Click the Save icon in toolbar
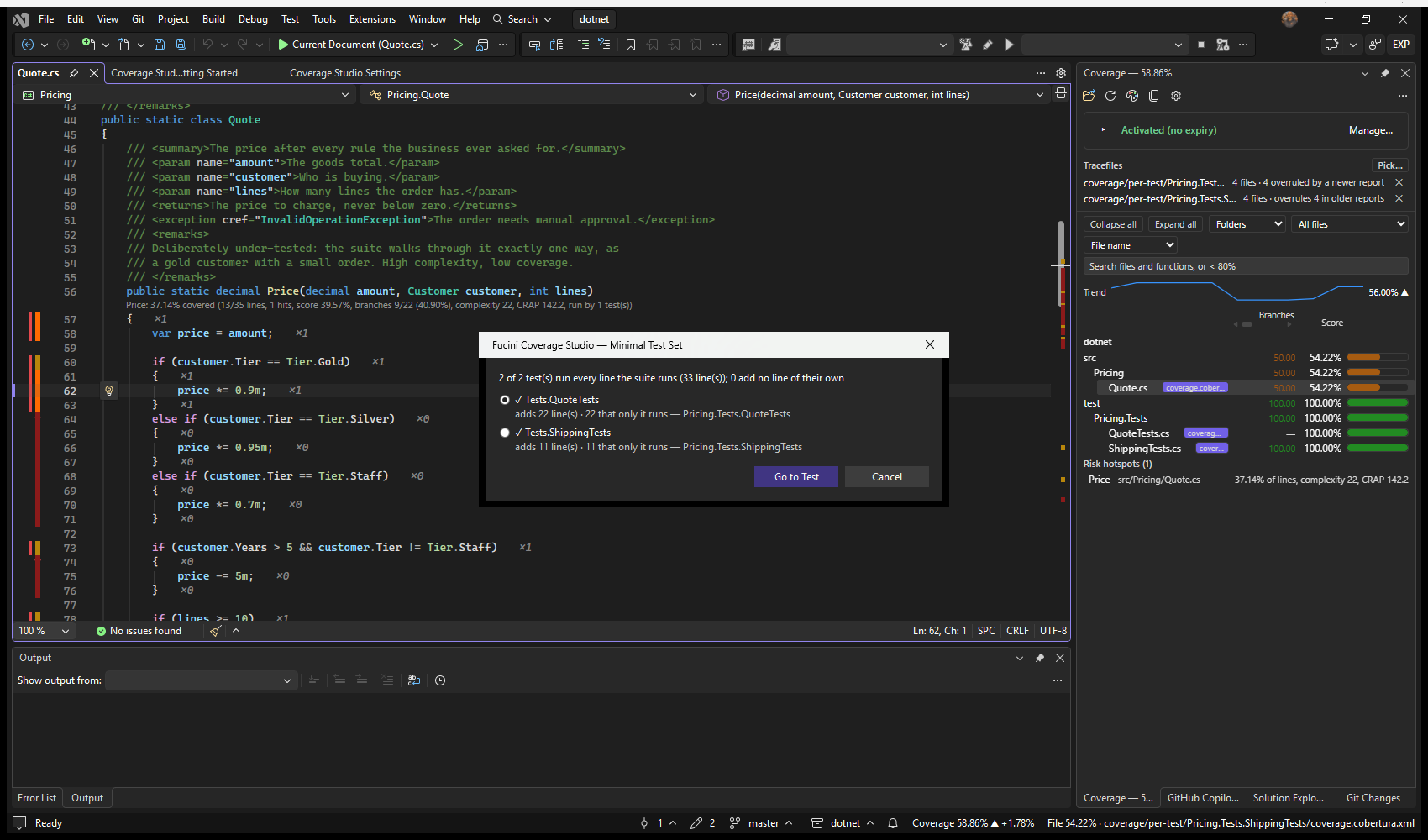This screenshot has height=840, width=1428. pos(160,45)
